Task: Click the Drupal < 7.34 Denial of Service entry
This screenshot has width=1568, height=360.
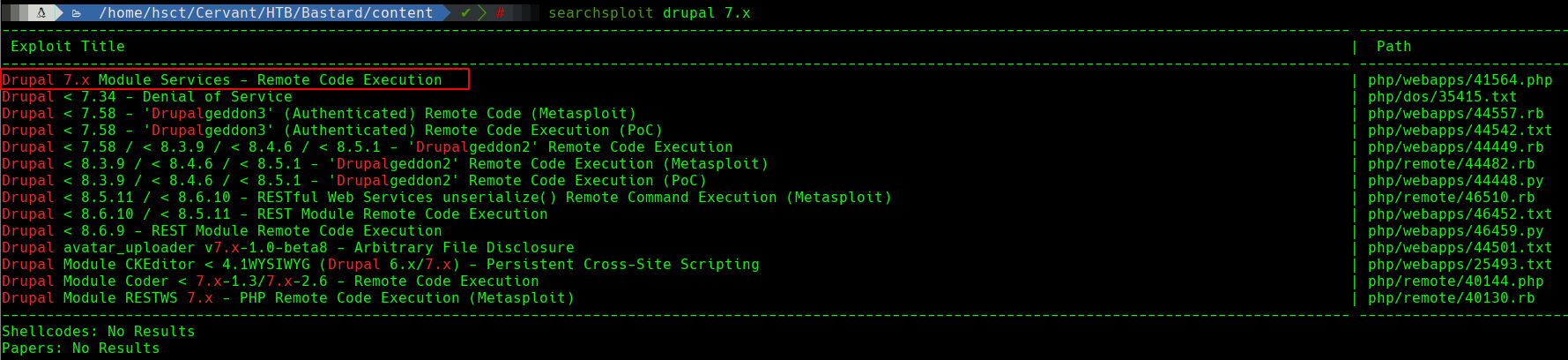Action: click(146, 96)
